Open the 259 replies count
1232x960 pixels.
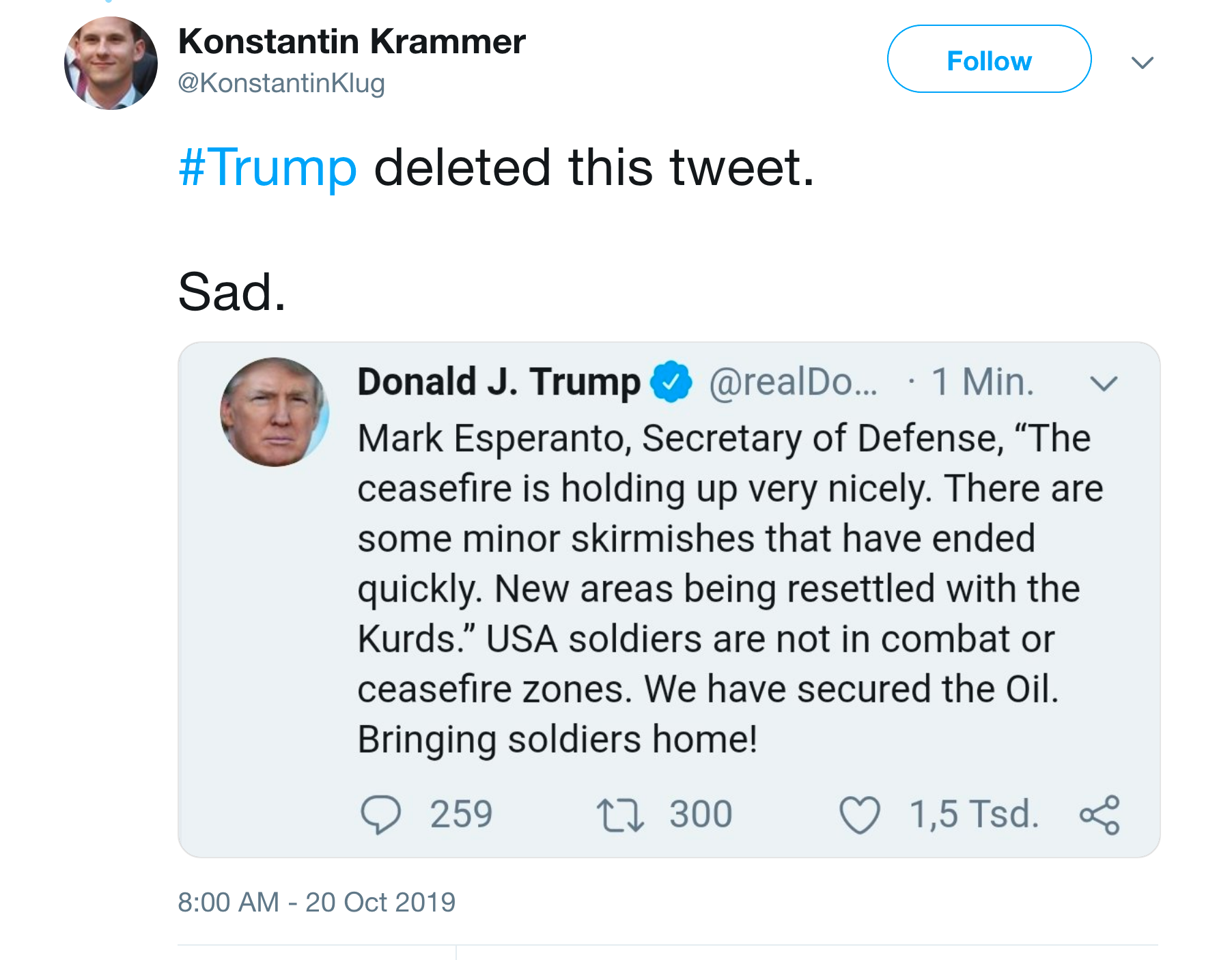click(461, 815)
